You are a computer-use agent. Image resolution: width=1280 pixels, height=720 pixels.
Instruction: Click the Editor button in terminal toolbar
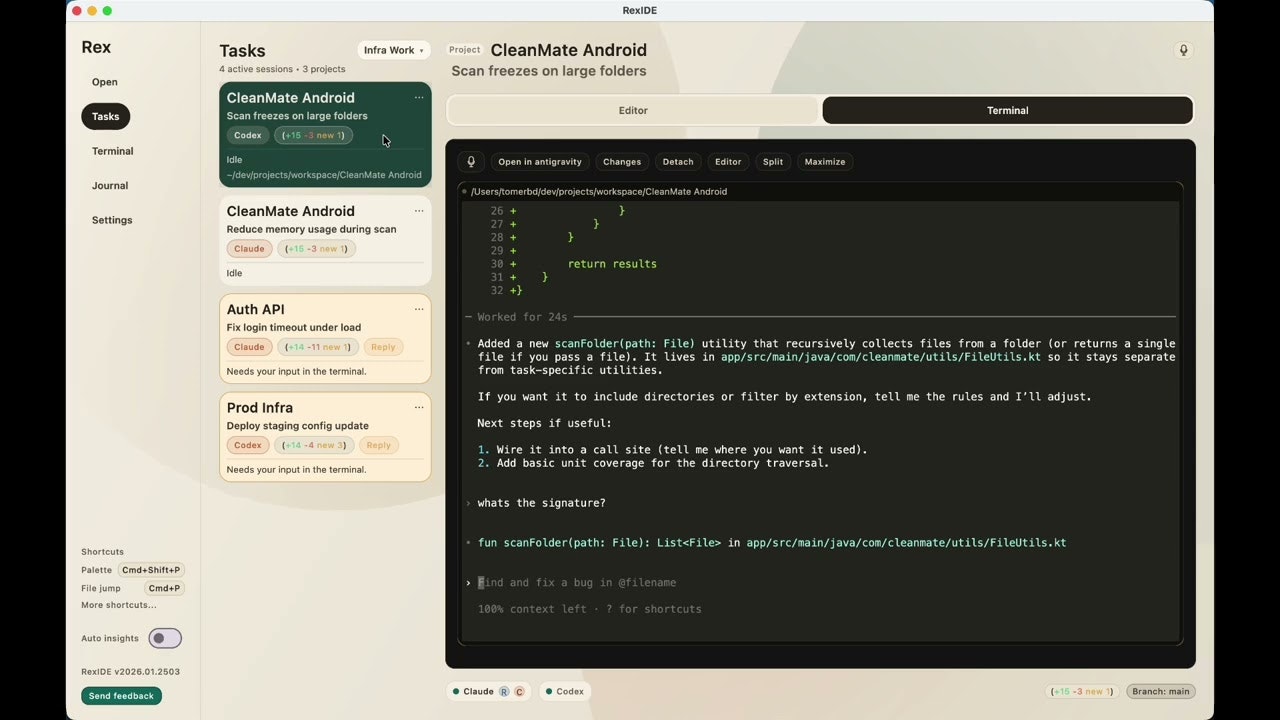point(728,161)
